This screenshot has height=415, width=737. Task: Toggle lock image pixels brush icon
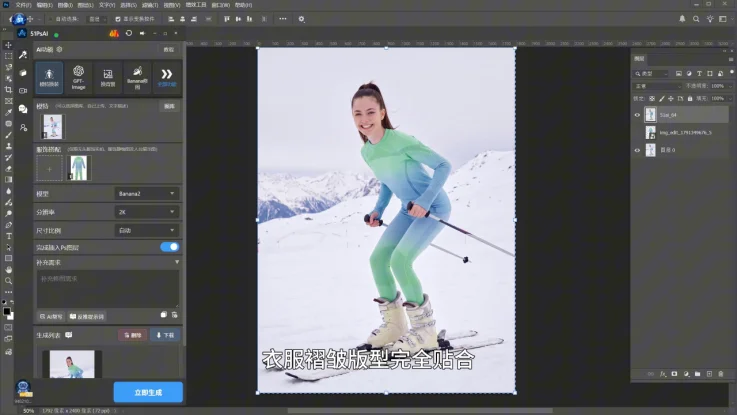tap(662, 99)
